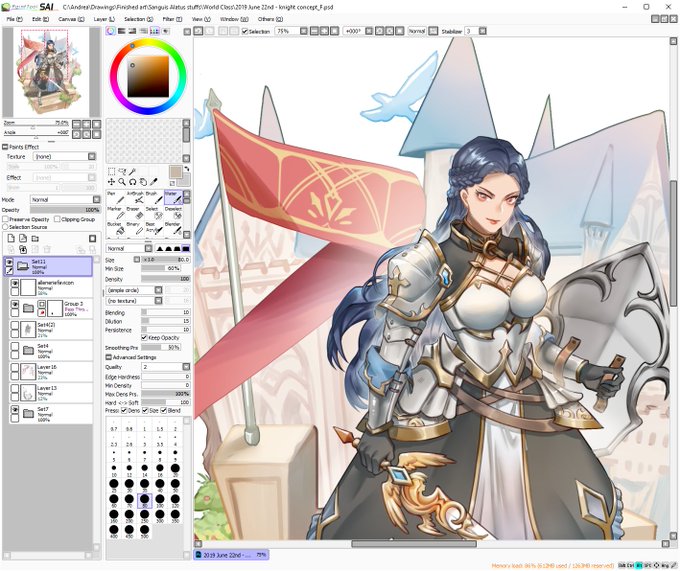Uncheck Keep Opacity option
680x571 pixels.
pos(144,337)
